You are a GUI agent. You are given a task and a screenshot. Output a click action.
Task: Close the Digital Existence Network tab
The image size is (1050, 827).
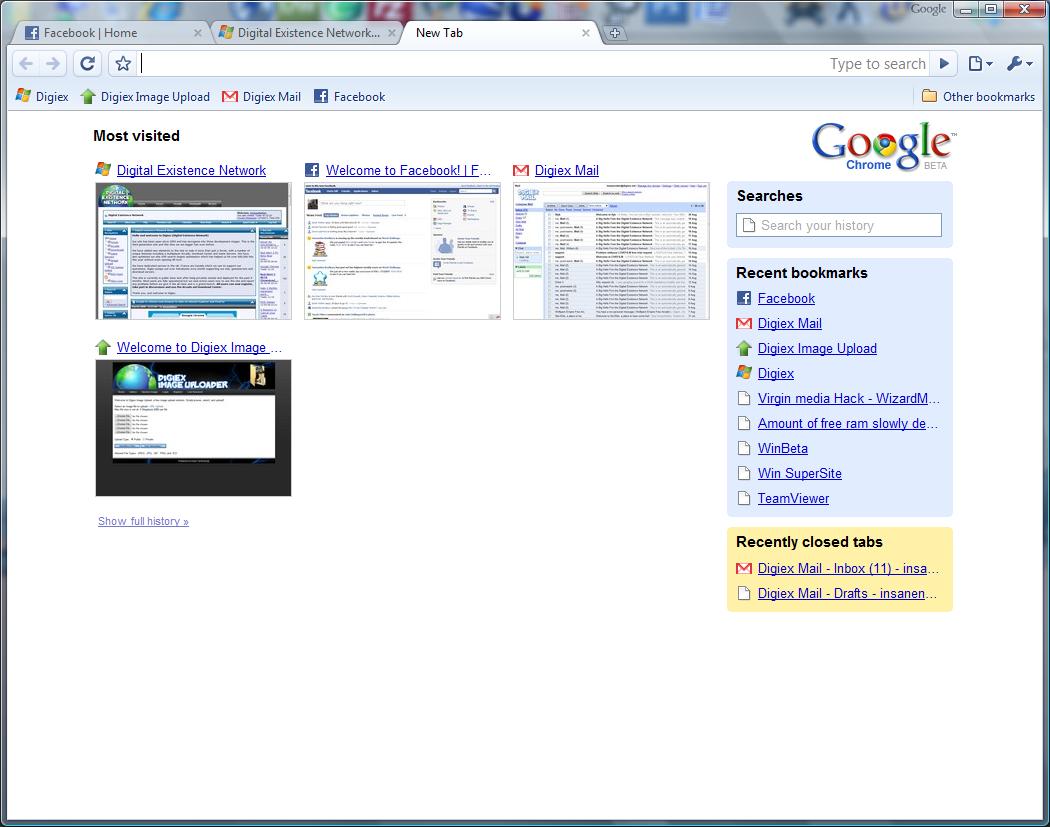point(392,33)
